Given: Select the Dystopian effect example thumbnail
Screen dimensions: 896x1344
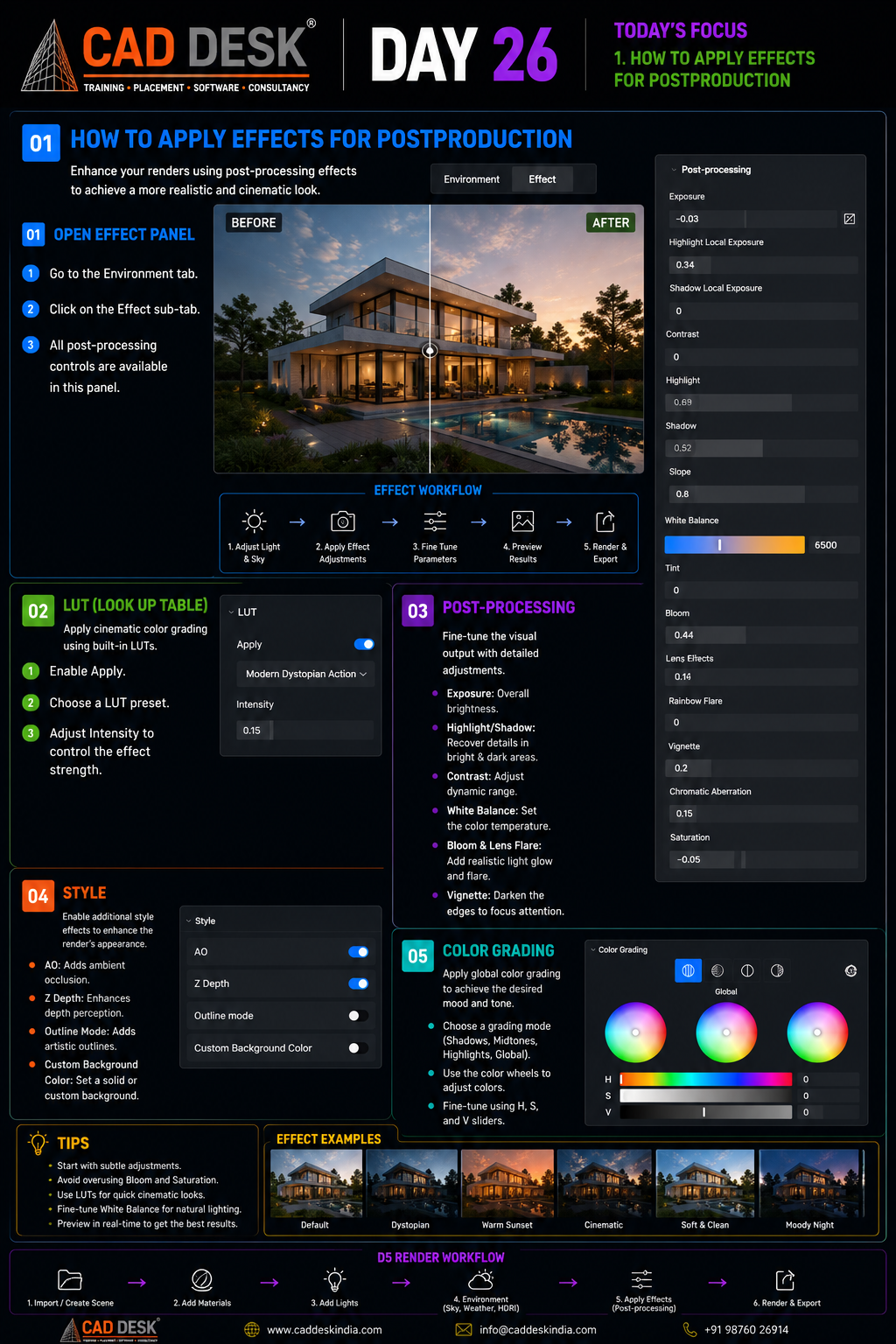Looking at the screenshot, I should pyautogui.click(x=411, y=1183).
